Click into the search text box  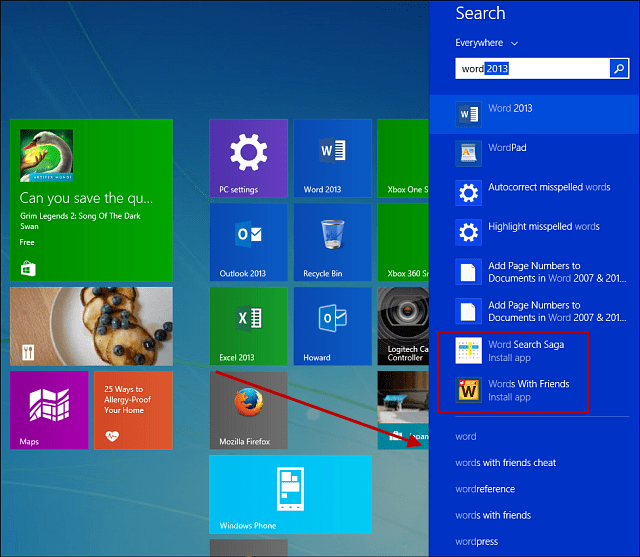click(x=532, y=69)
